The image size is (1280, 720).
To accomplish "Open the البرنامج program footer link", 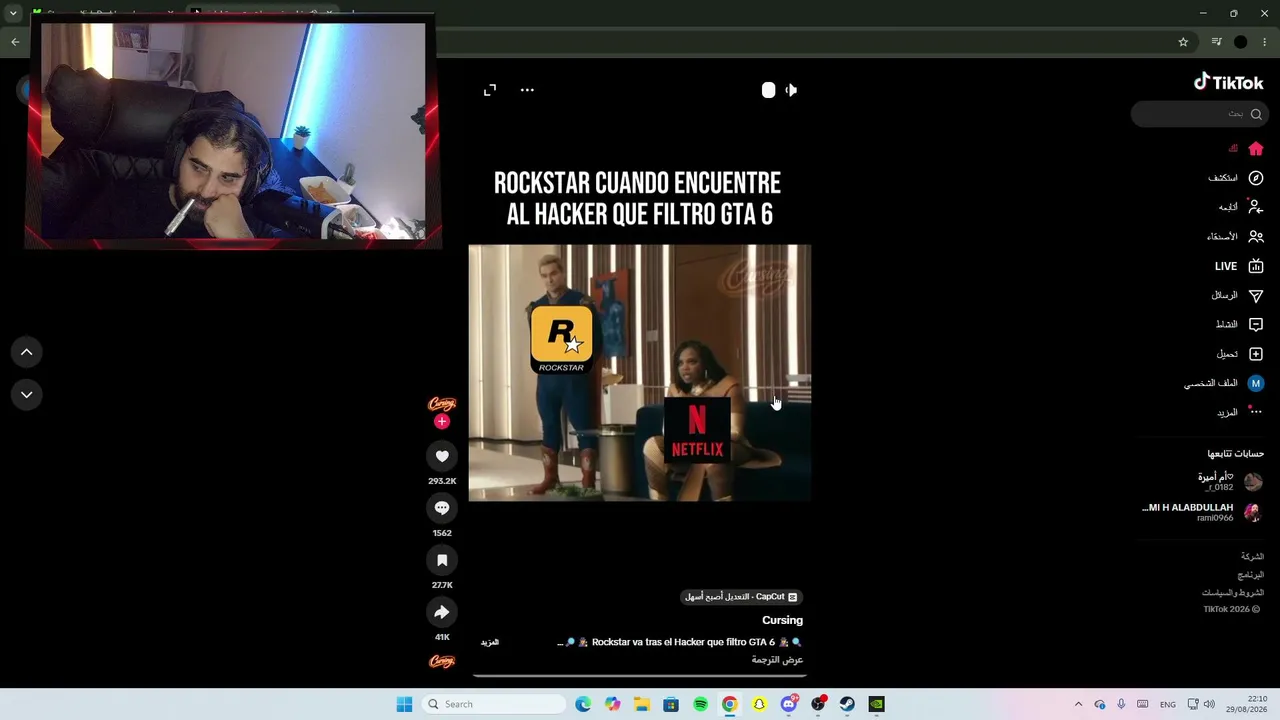I will 1251,575.
